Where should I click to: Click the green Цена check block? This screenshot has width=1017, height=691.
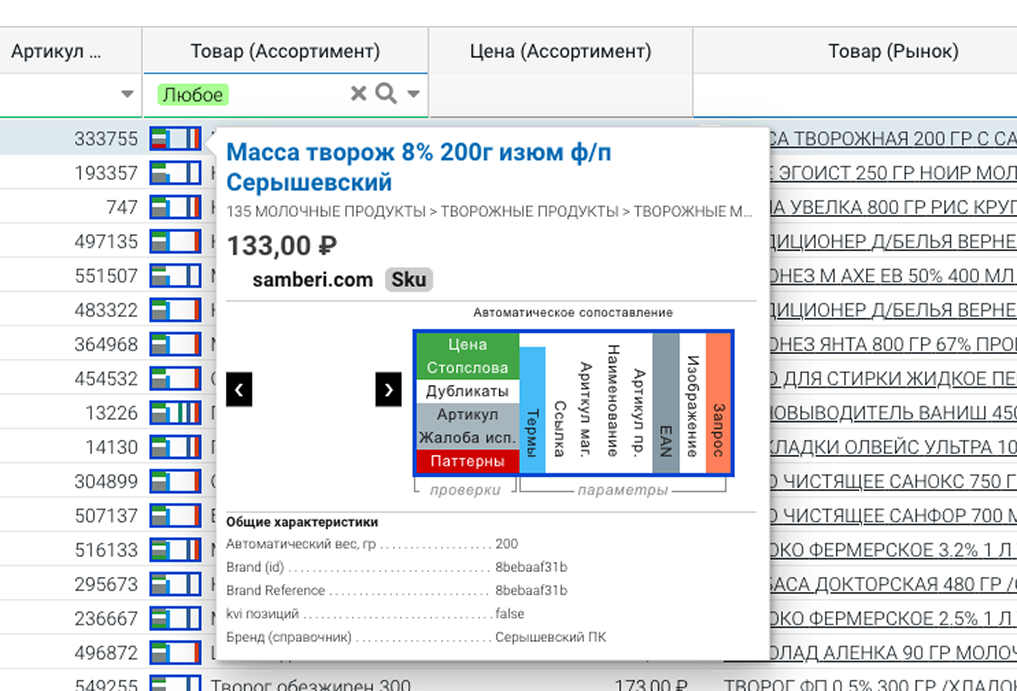tap(467, 345)
